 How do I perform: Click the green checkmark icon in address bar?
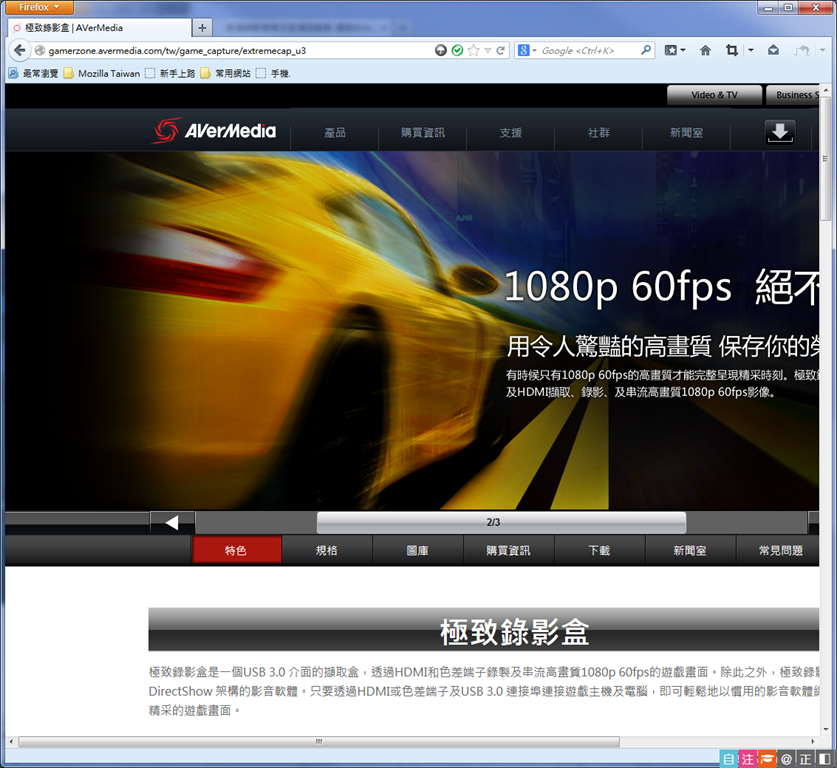click(x=457, y=50)
